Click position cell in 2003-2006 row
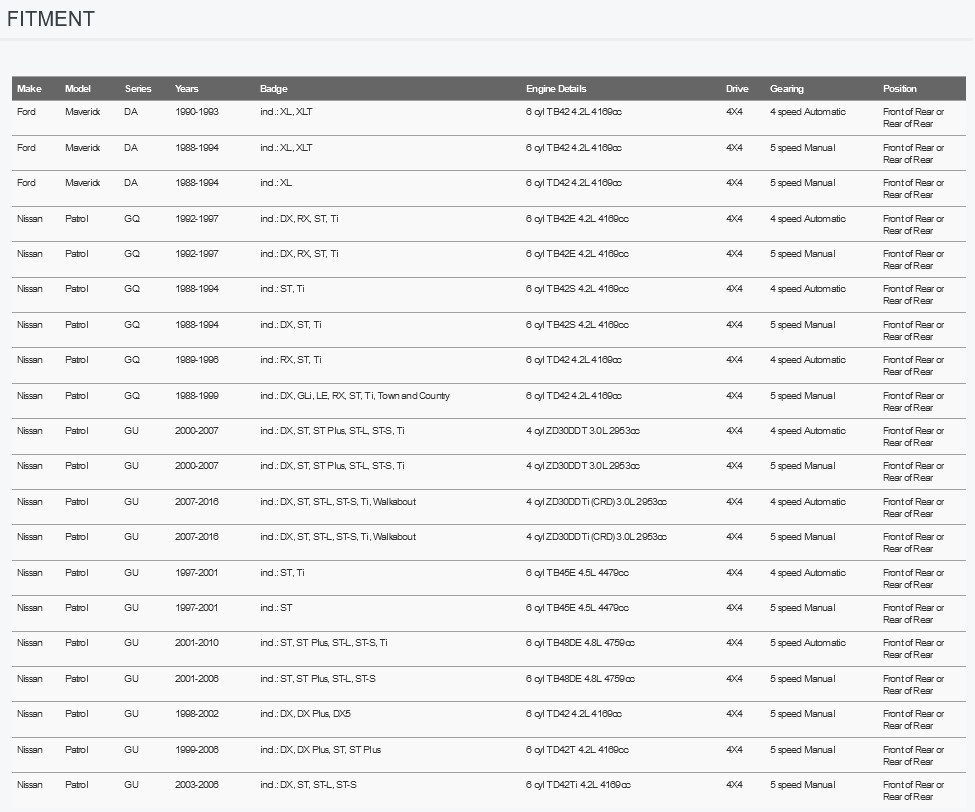This screenshot has width=975, height=812. (x=913, y=791)
